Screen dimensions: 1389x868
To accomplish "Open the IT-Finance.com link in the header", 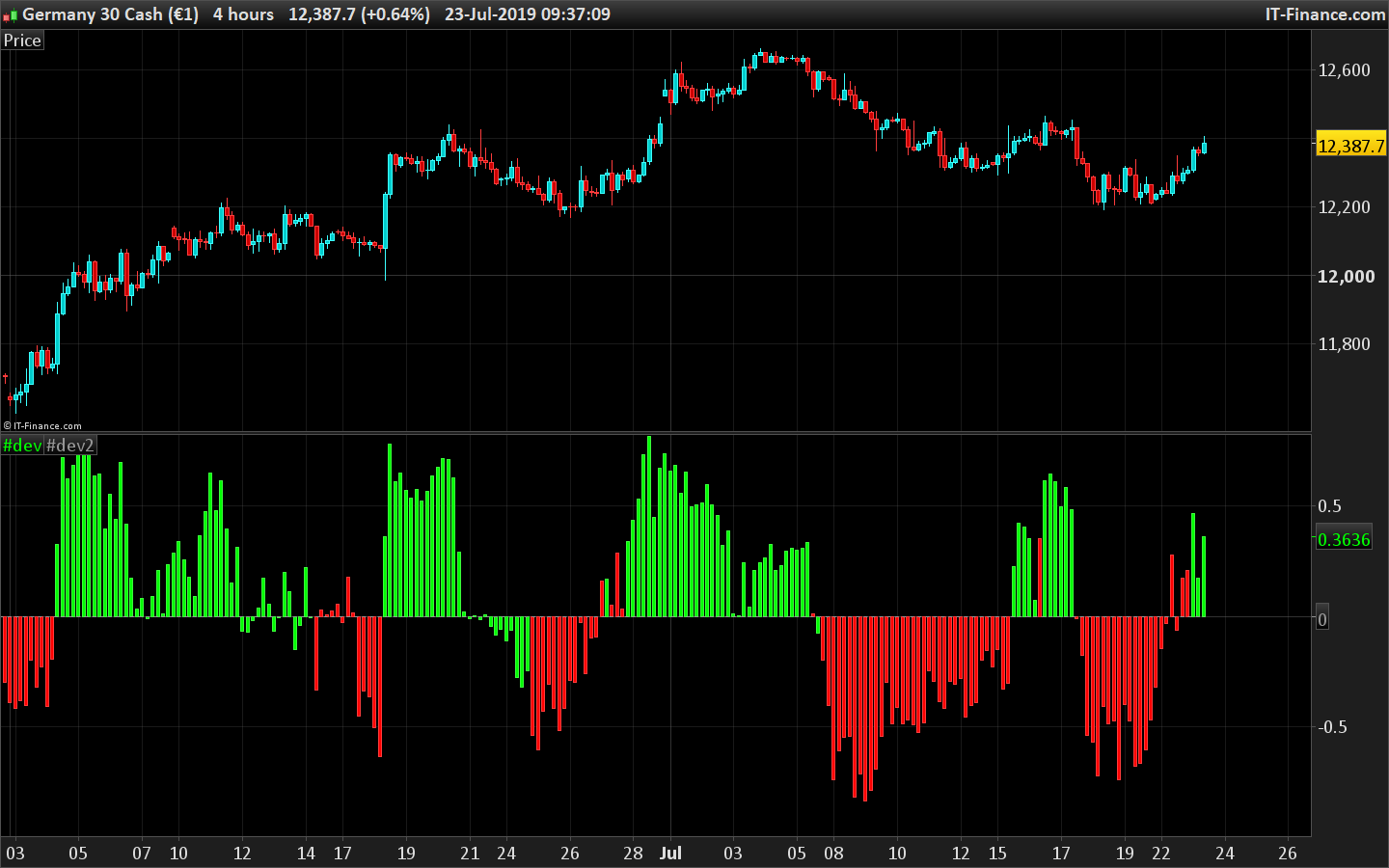I will (x=1325, y=14).
